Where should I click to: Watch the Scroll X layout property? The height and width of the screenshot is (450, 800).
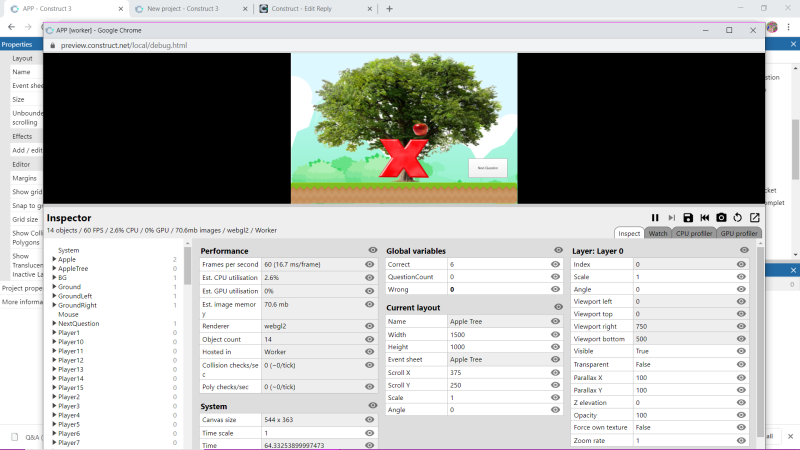555,372
